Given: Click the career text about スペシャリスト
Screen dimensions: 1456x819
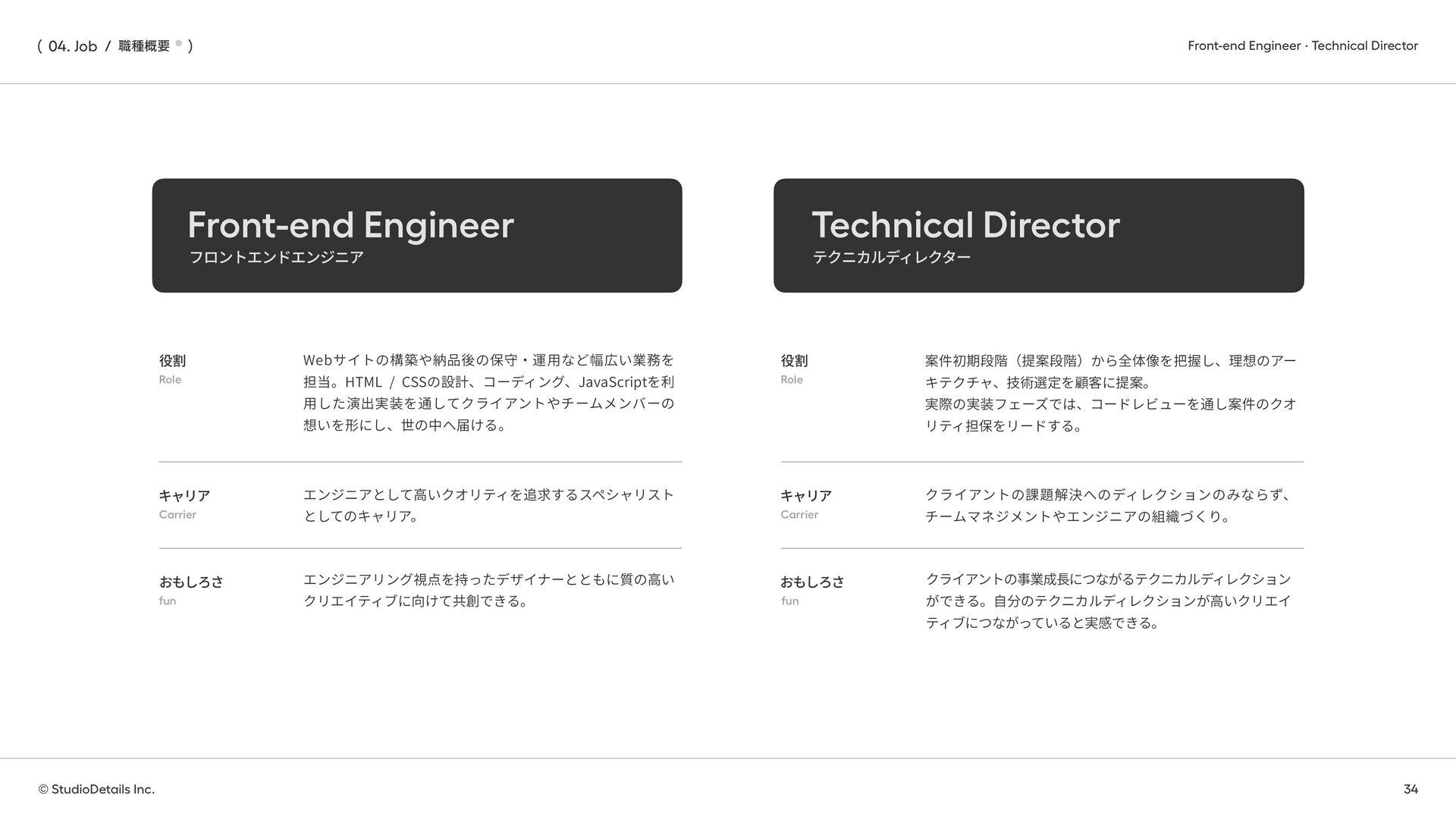Looking at the screenshot, I should (488, 505).
